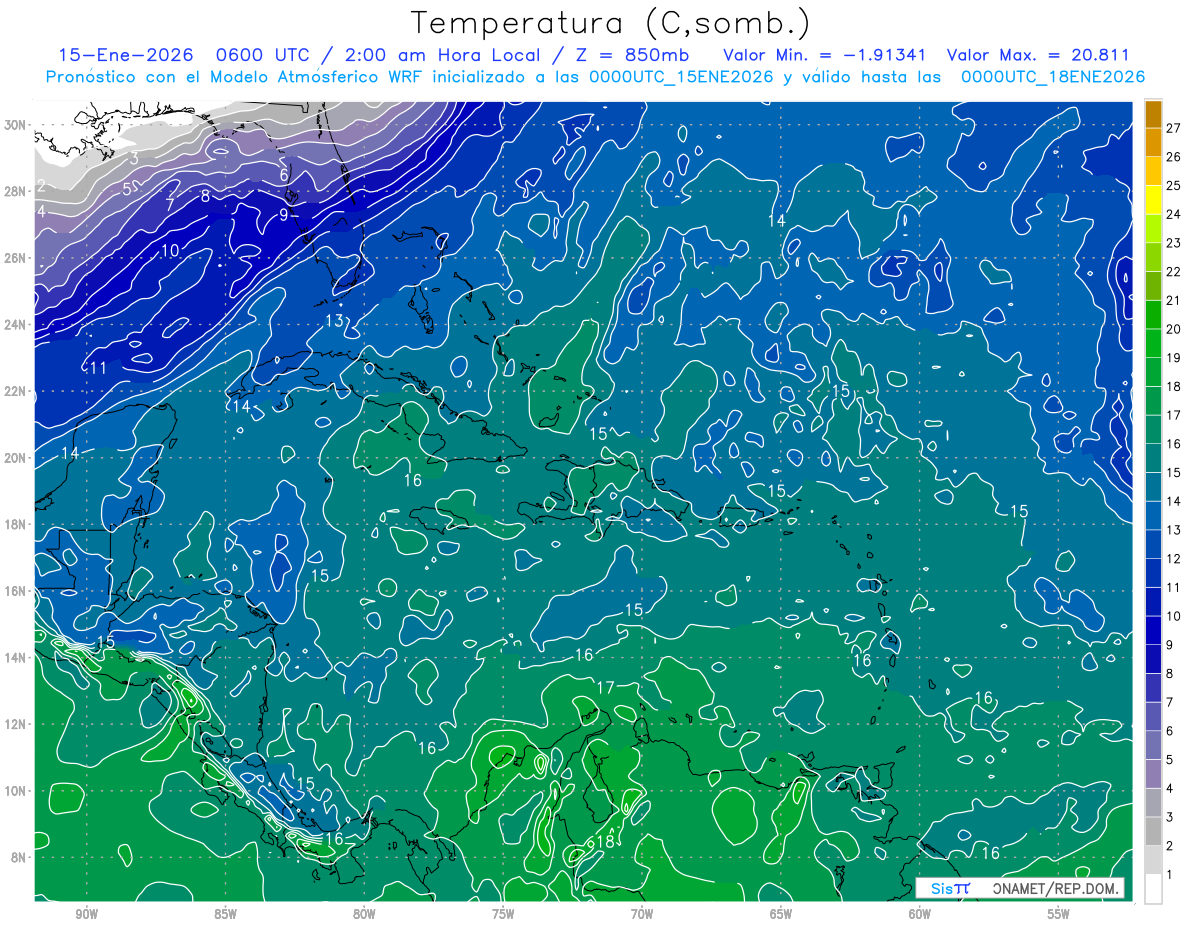Viewport: 1200px width, 927px height.
Task: Click the "13" contour label near Florida
Action: click(334, 320)
